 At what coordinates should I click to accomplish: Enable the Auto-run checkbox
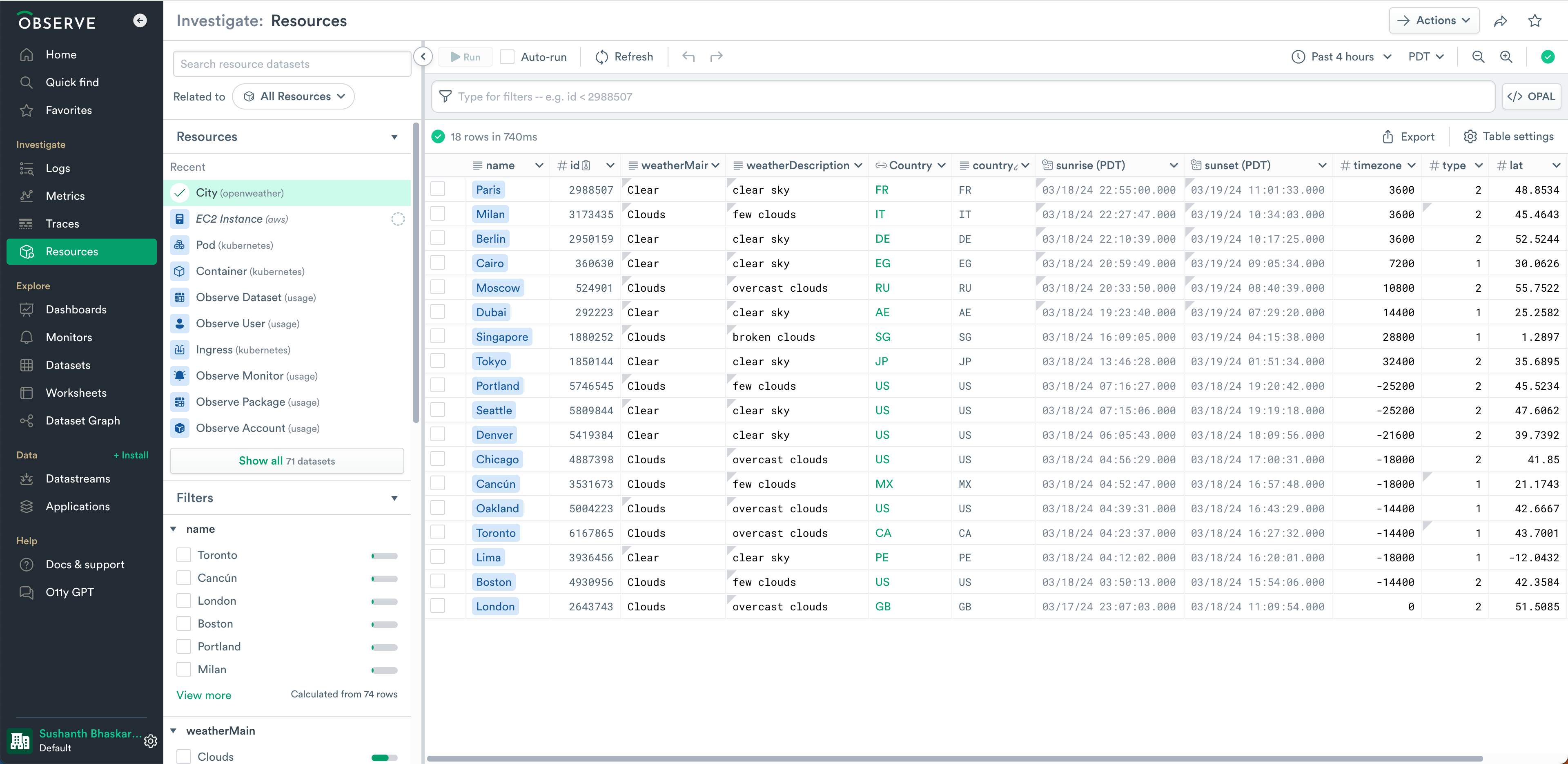[x=507, y=57]
